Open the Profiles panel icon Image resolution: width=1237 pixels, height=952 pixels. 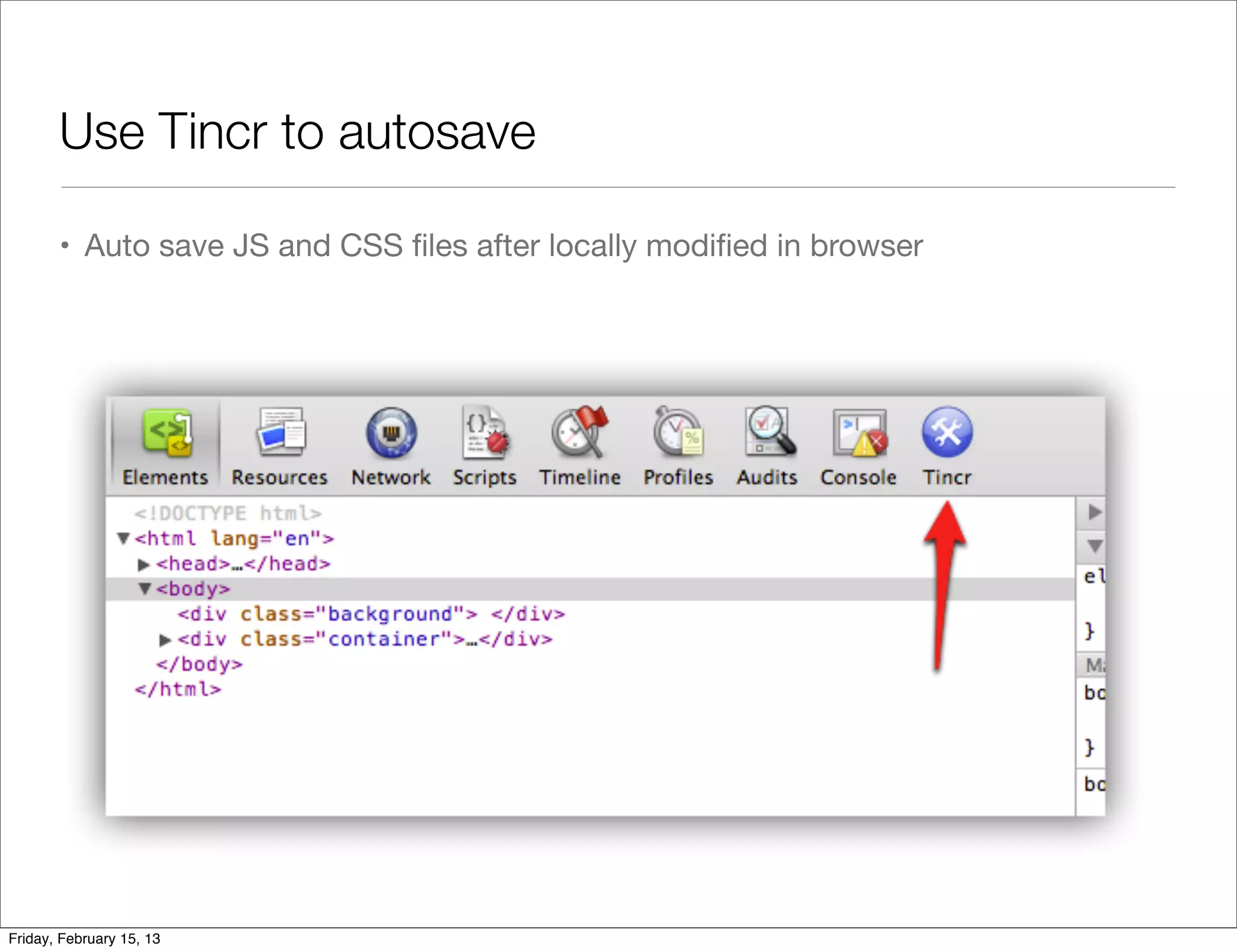click(678, 431)
